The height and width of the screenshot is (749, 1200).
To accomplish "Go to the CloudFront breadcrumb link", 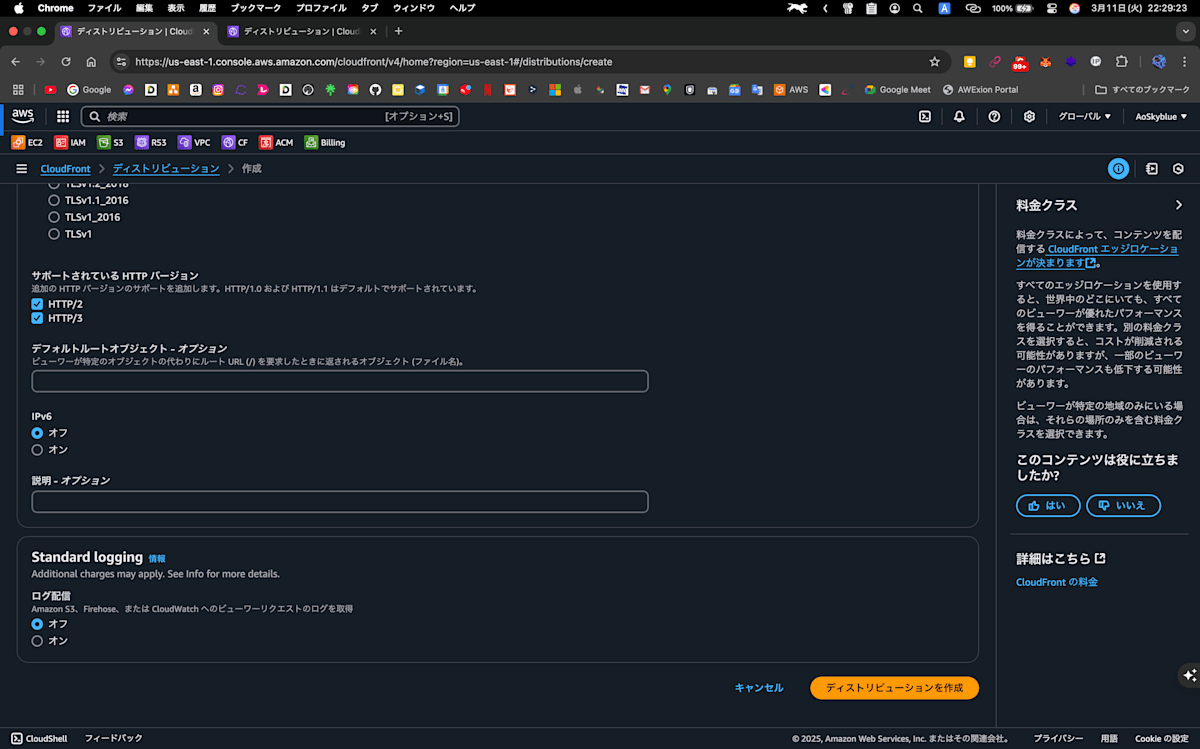I will pyautogui.click(x=65, y=169).
